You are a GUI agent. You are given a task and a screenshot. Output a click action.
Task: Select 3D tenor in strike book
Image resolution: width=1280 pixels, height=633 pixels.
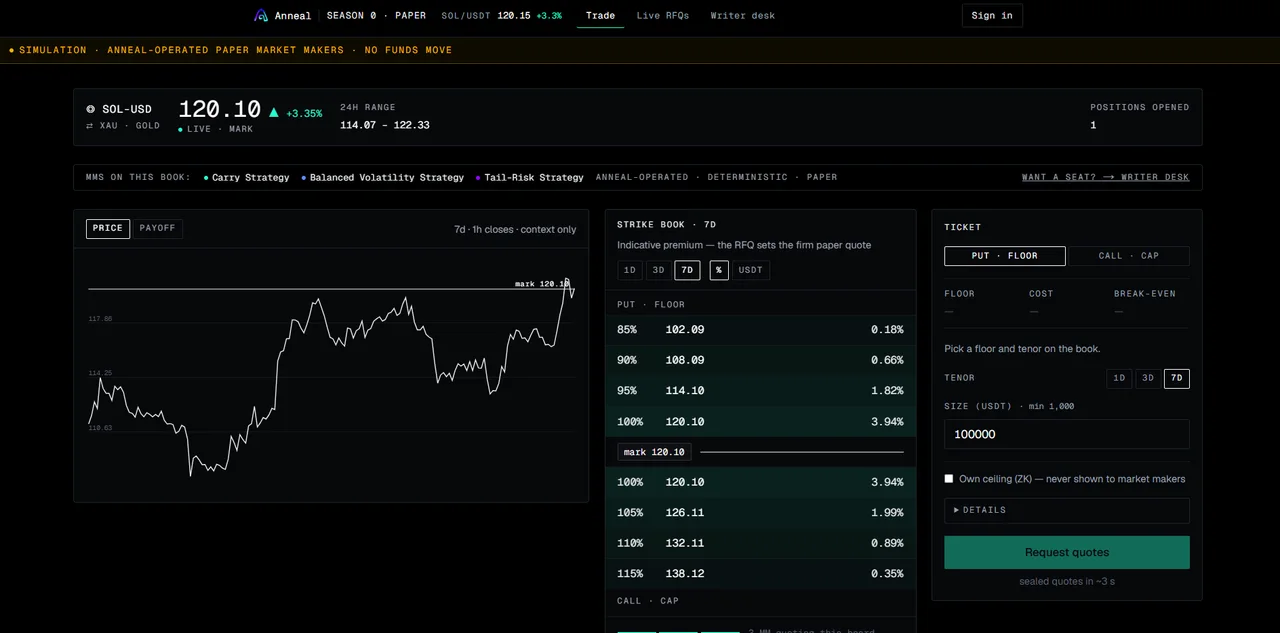658,270
